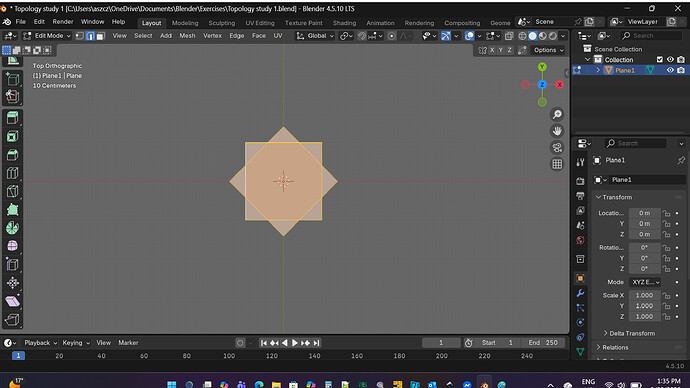Select the Rip Region tool
Screen dimensions: 690x388
[12, 320]
